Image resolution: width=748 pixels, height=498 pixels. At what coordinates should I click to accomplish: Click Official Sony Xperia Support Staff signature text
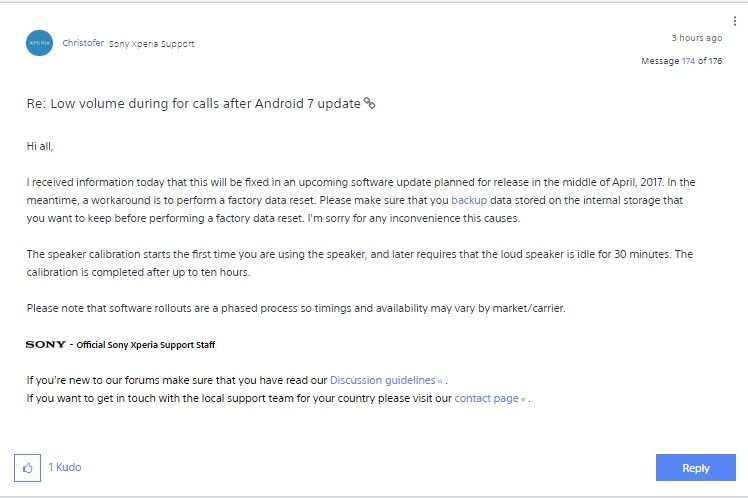point(145,345)
